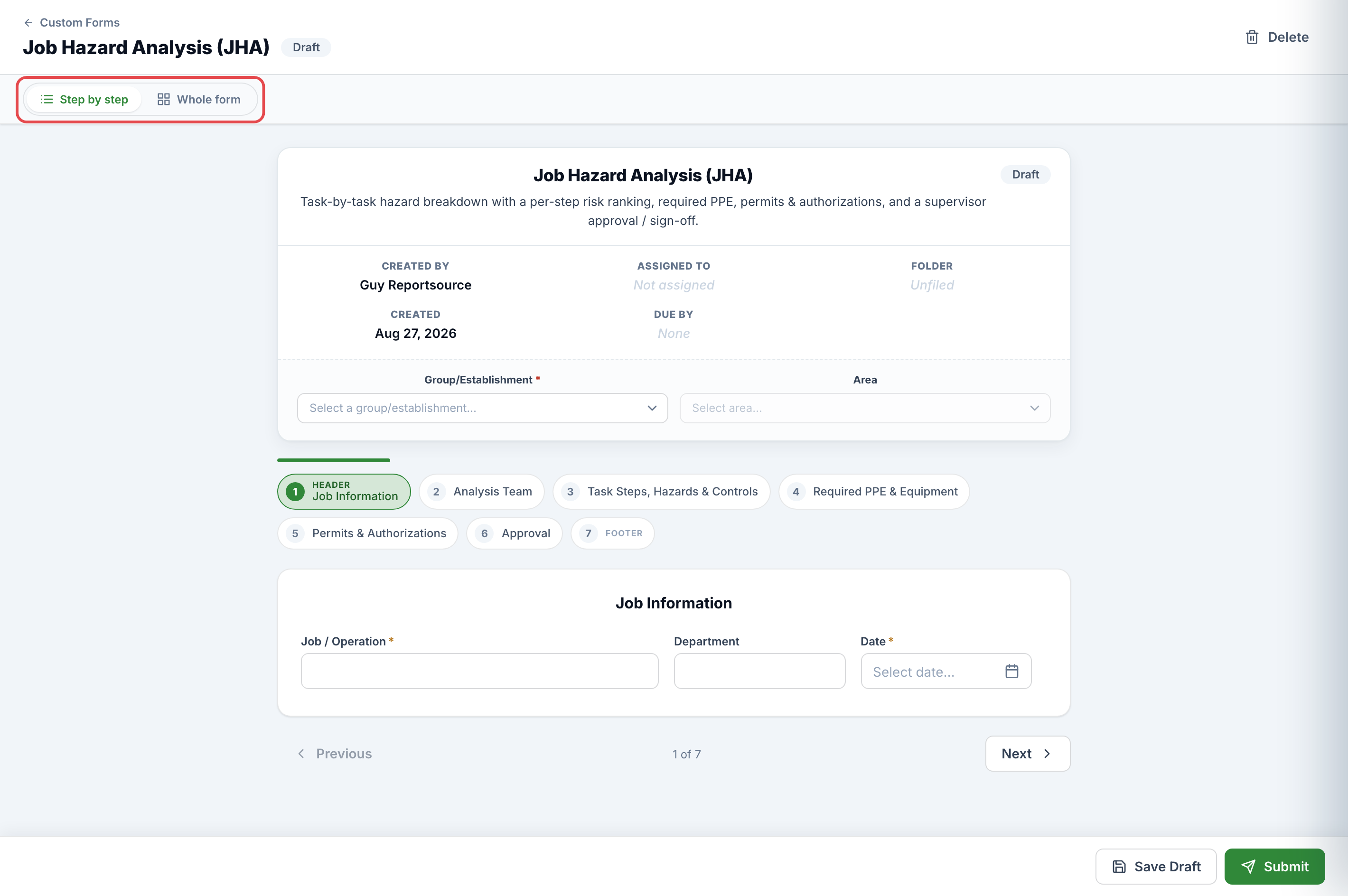Go to Approval step

515,533
